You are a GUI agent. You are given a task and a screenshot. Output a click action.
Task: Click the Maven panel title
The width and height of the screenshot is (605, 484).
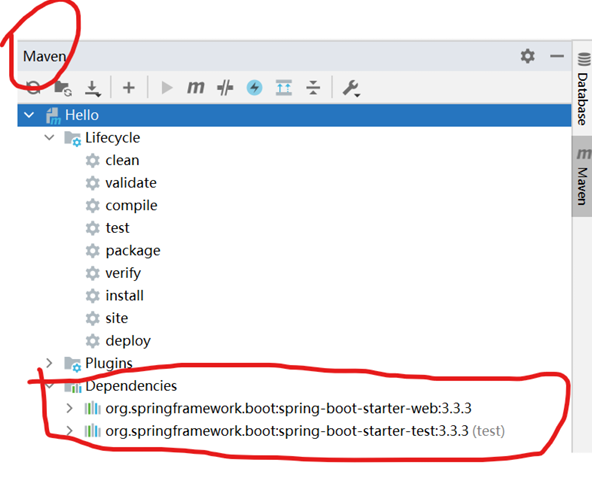click(x=44, y=56)
